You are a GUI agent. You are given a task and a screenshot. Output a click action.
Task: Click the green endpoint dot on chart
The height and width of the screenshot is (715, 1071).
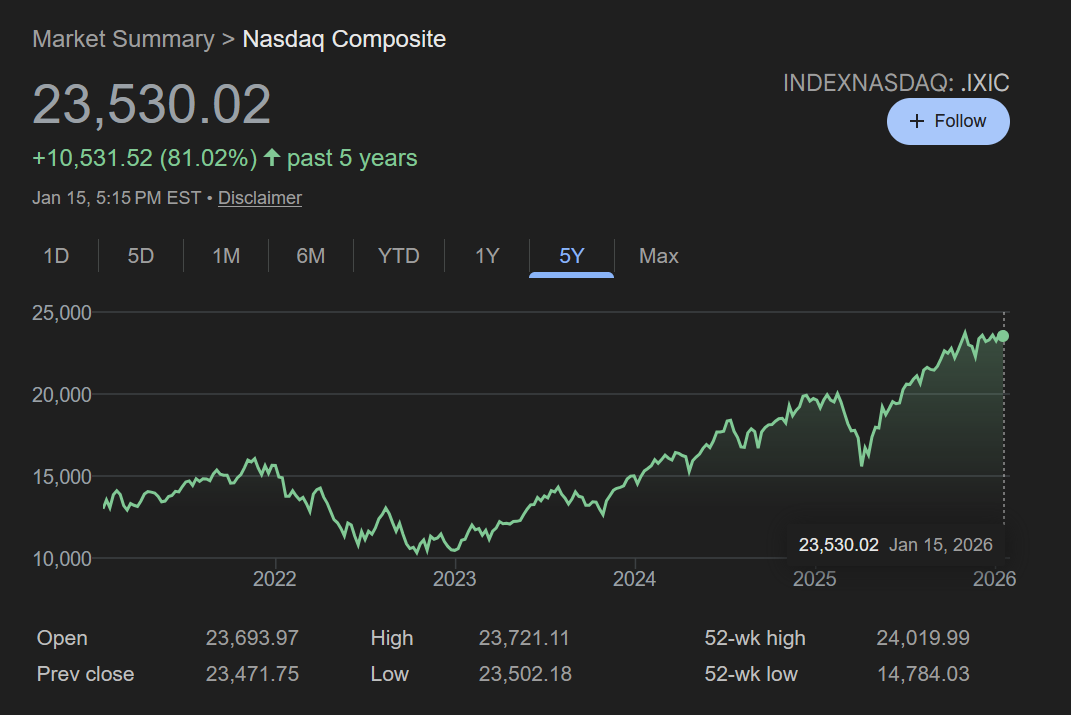tap(1003, 336)
